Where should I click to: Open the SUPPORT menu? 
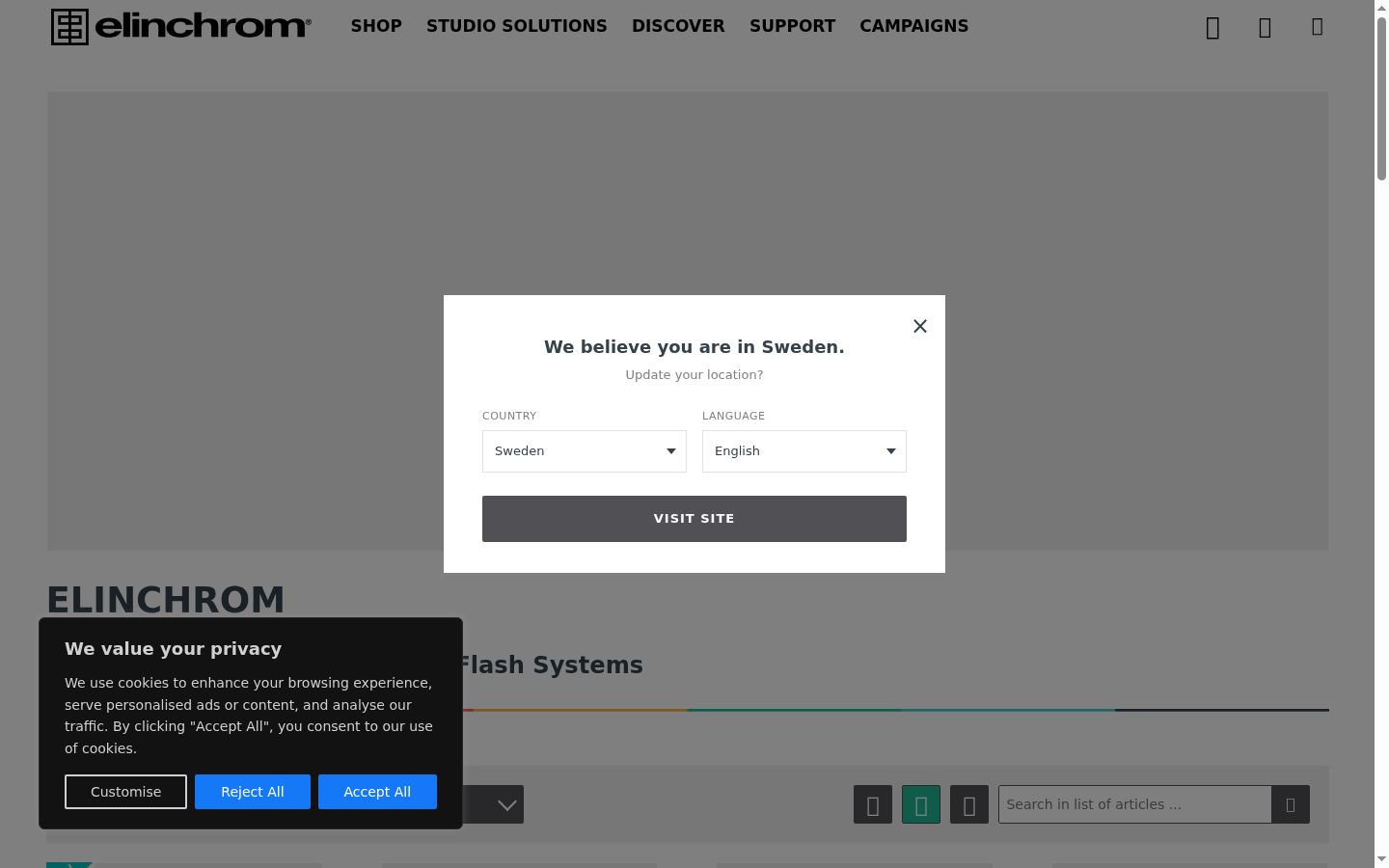[793, 26]
